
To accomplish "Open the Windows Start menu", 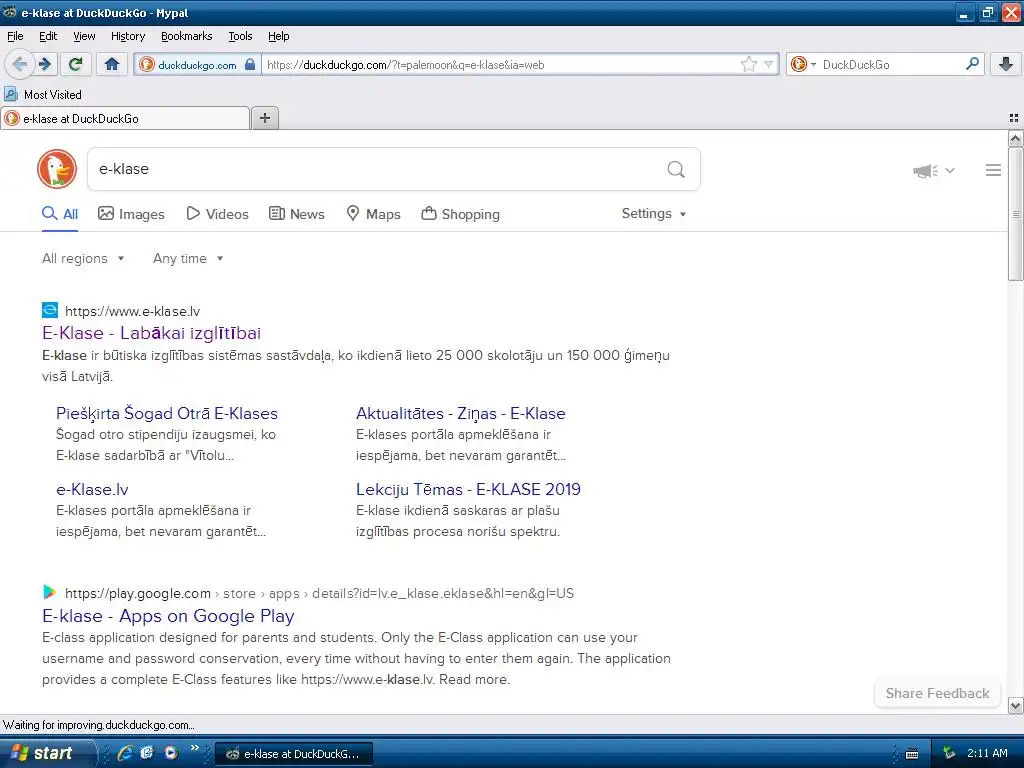I will coord(46,753).
